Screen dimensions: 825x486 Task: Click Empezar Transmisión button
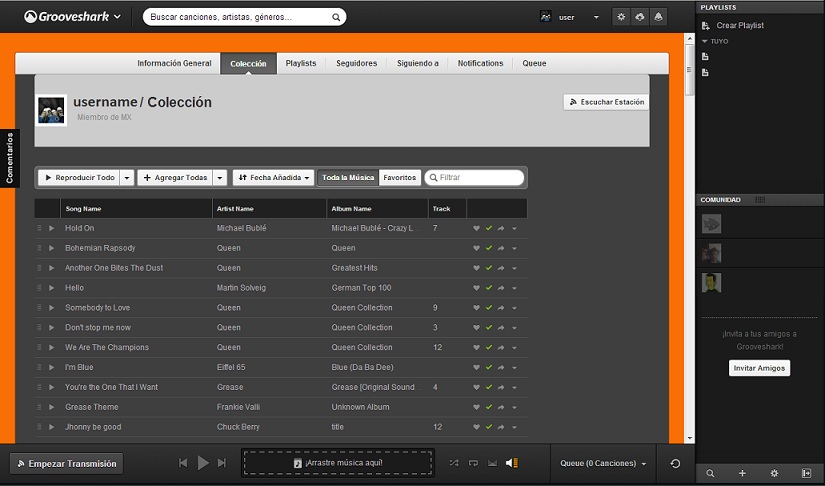click(x=66, y=464)
